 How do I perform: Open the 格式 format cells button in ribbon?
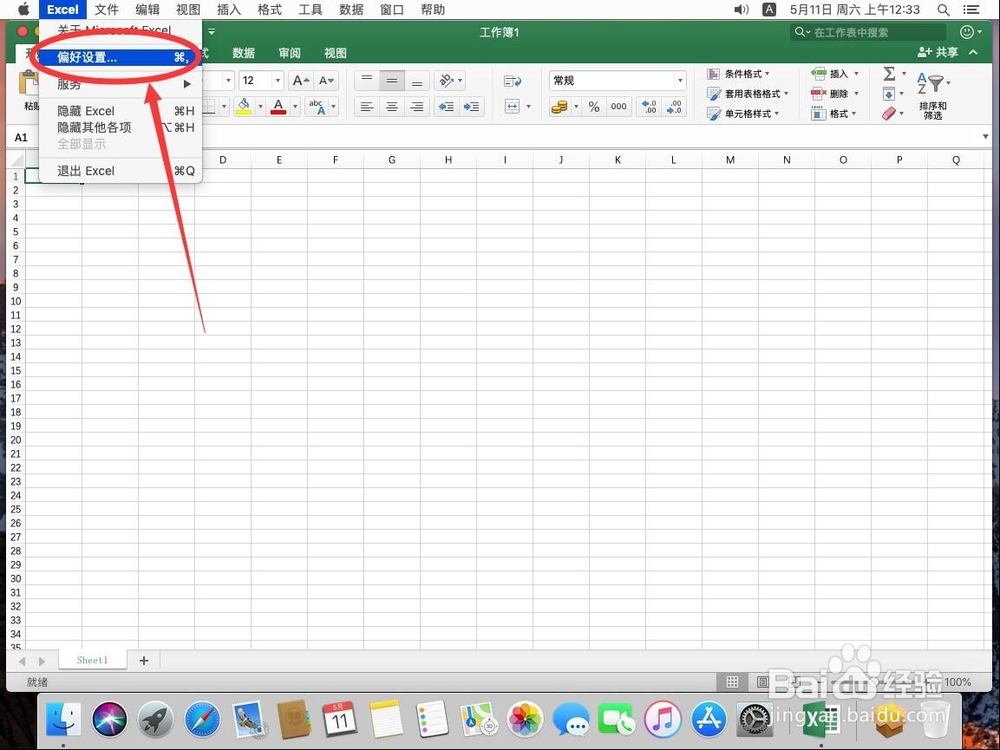tap(834, 114)
